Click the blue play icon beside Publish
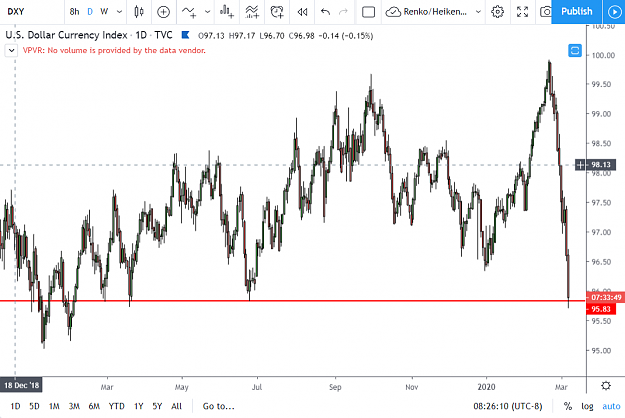Screen dimensions: 625x418 pyautogui.click(x=614, y=12)
